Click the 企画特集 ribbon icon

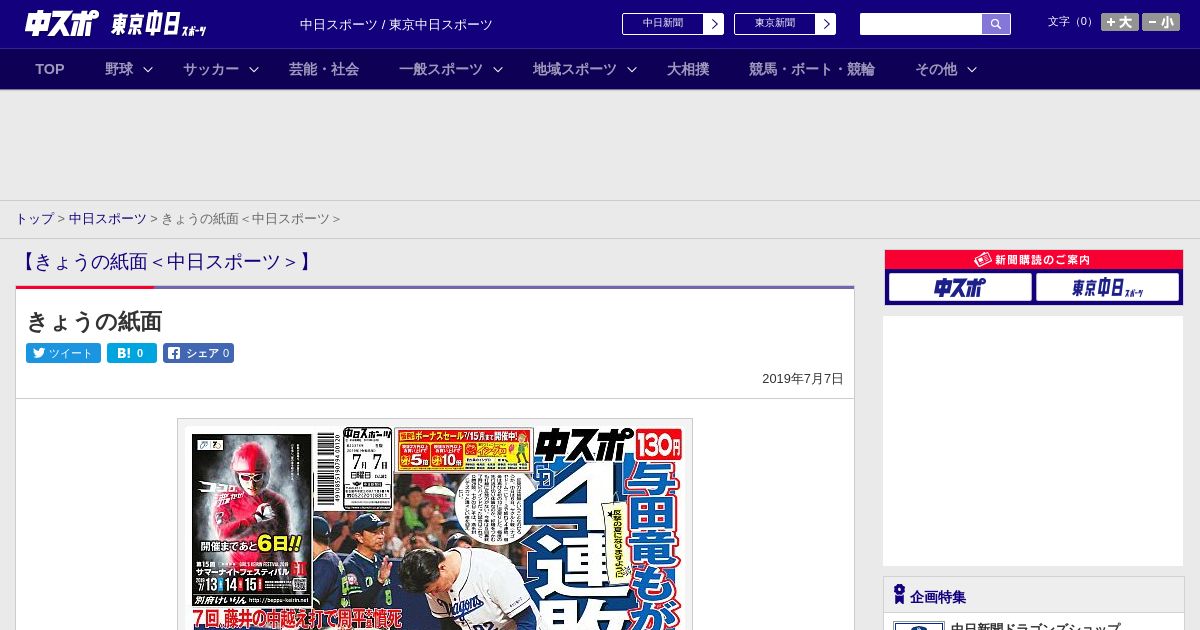click(899, 595)
